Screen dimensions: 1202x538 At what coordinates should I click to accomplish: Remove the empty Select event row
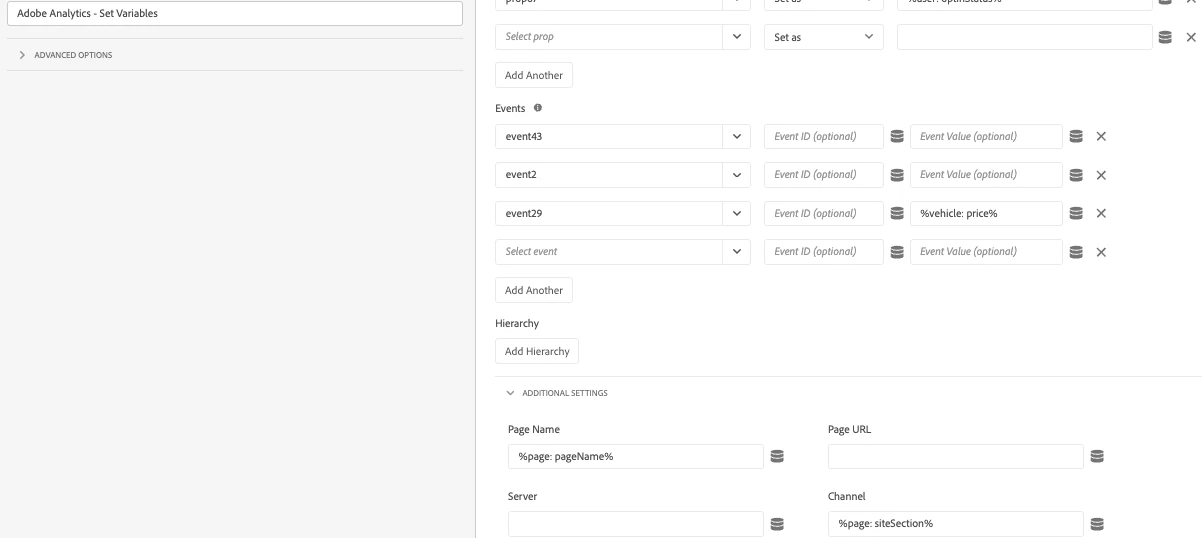pyautogui.click(x=1101, y=252)
